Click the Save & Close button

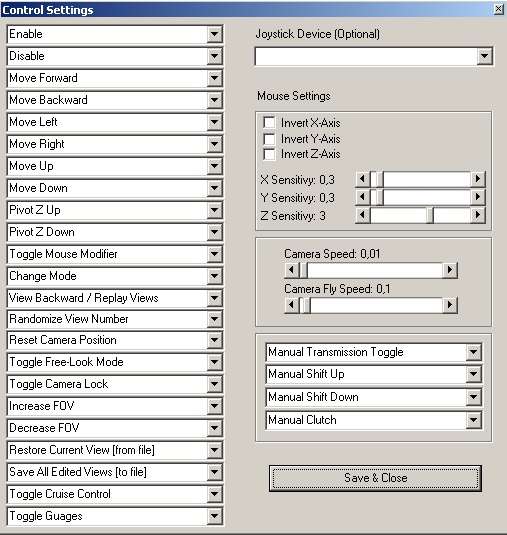point(375,478)
